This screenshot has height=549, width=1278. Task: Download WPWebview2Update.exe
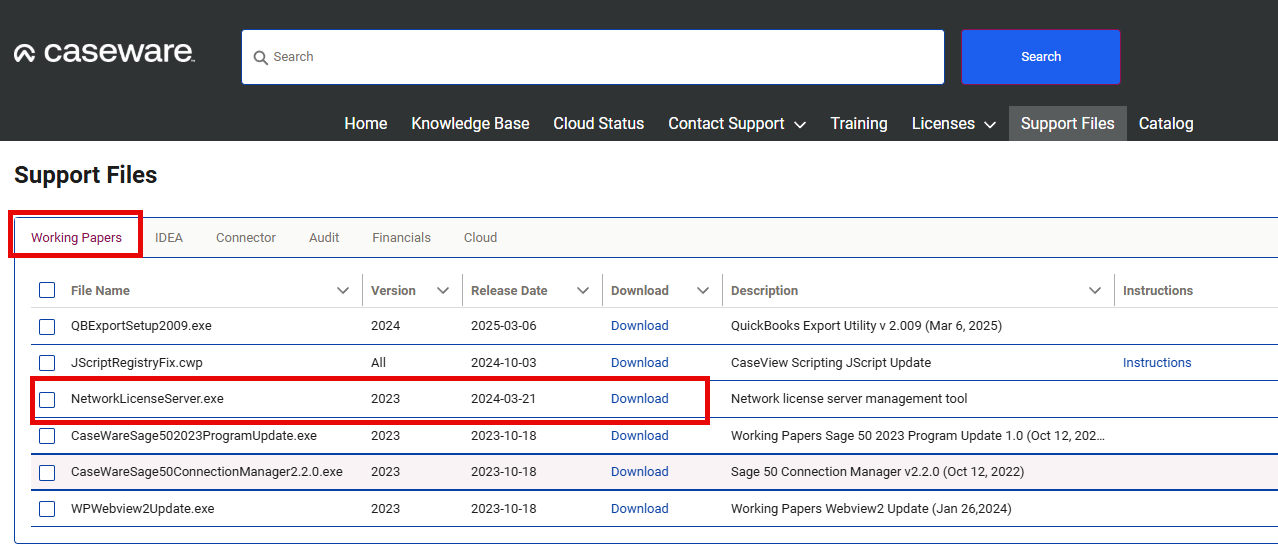click(x=640, y=509)
